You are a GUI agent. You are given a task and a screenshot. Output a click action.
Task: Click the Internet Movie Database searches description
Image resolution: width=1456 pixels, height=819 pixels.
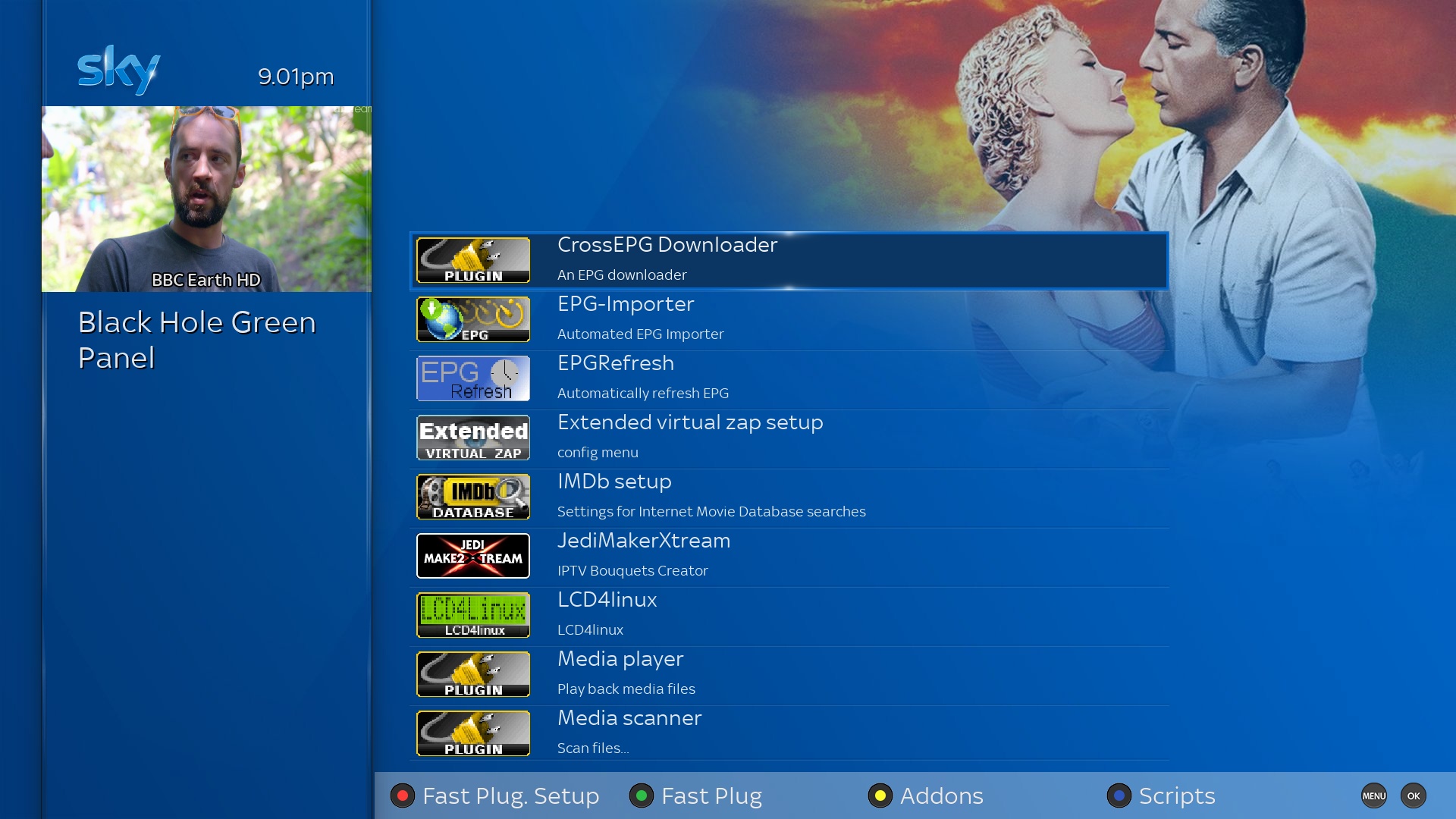[711, 512]
